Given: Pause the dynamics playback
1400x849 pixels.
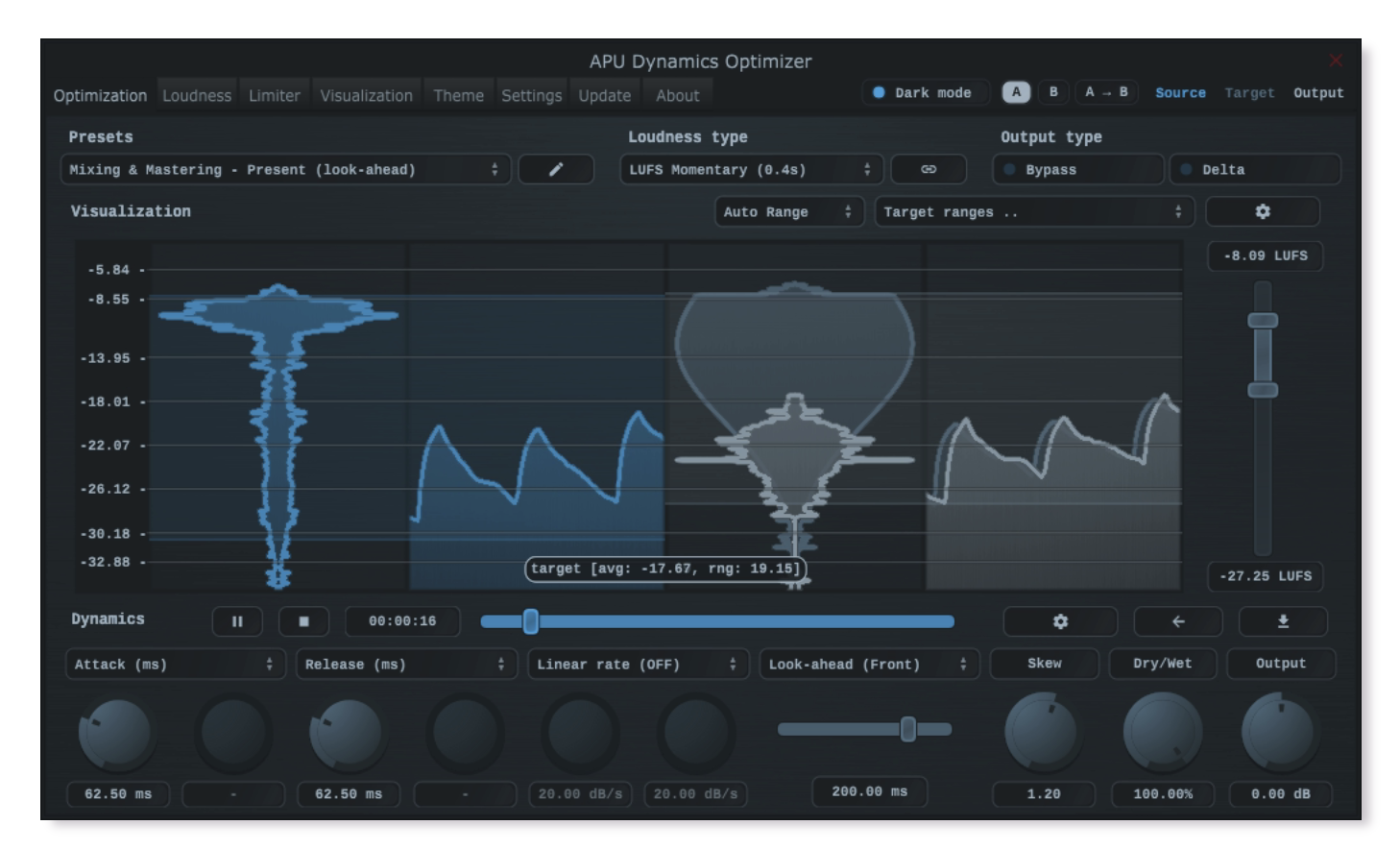Looking at the screenshot, I should click(x=238, y=621).
